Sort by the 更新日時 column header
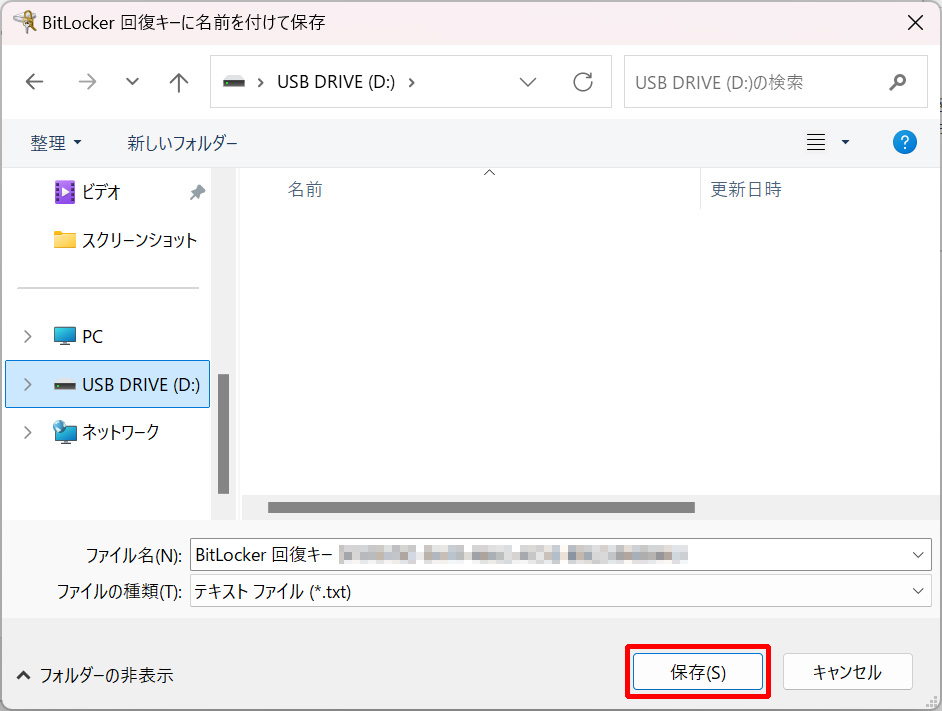942x711 pixels. pos(746,190)
